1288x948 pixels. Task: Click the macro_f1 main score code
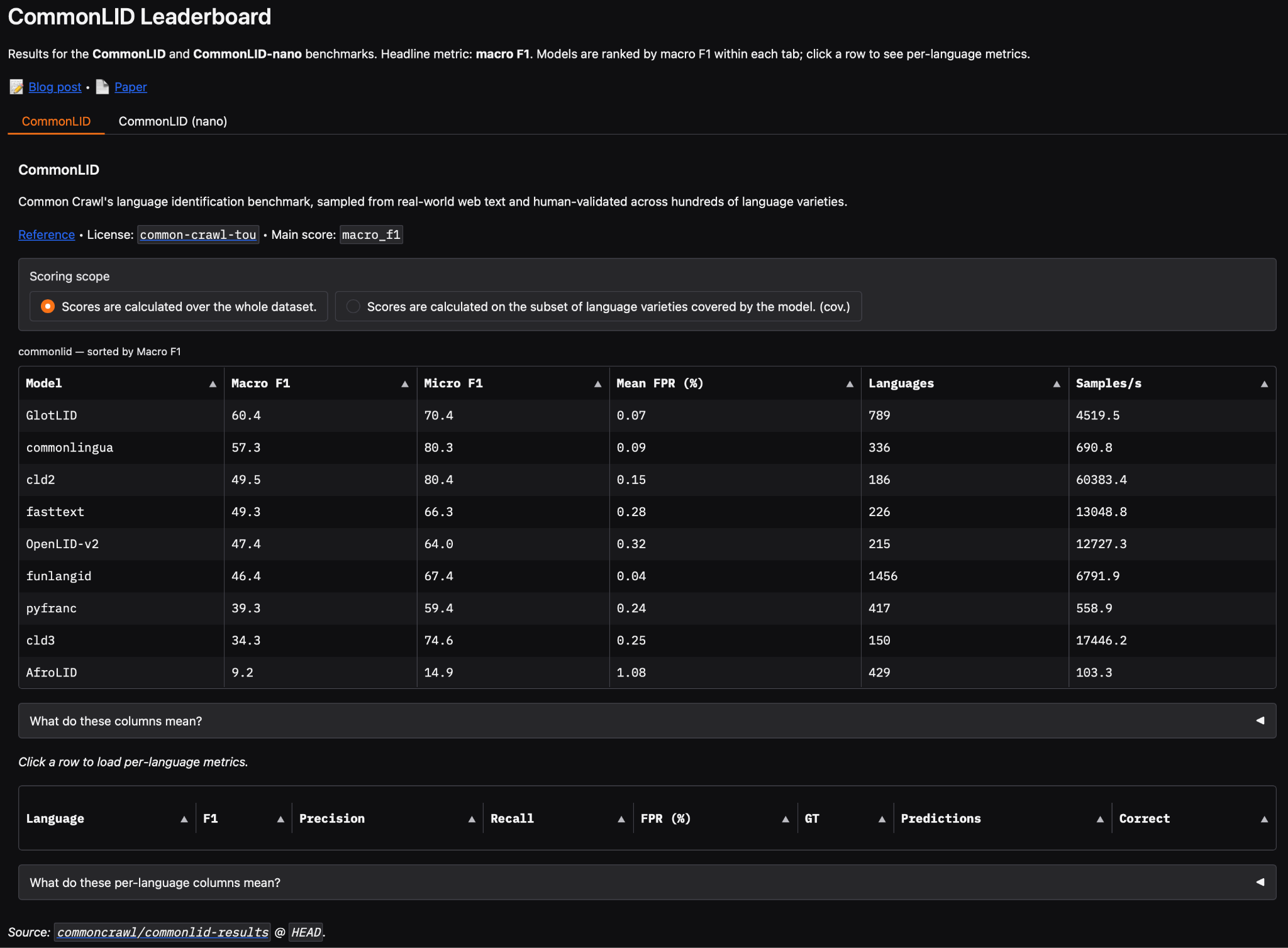(x=371, y=234)
